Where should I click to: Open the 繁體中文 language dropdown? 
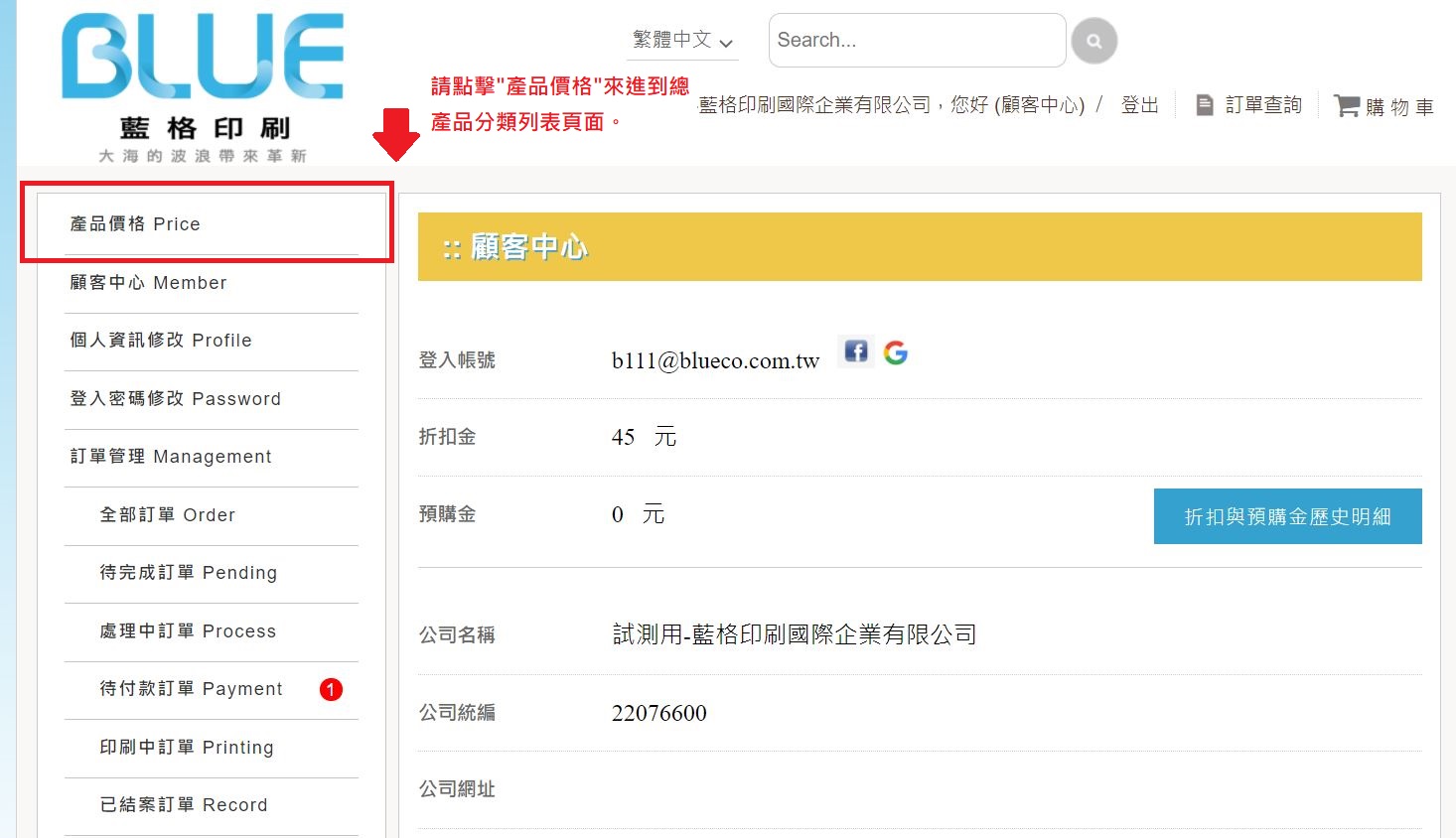point(682,41)
